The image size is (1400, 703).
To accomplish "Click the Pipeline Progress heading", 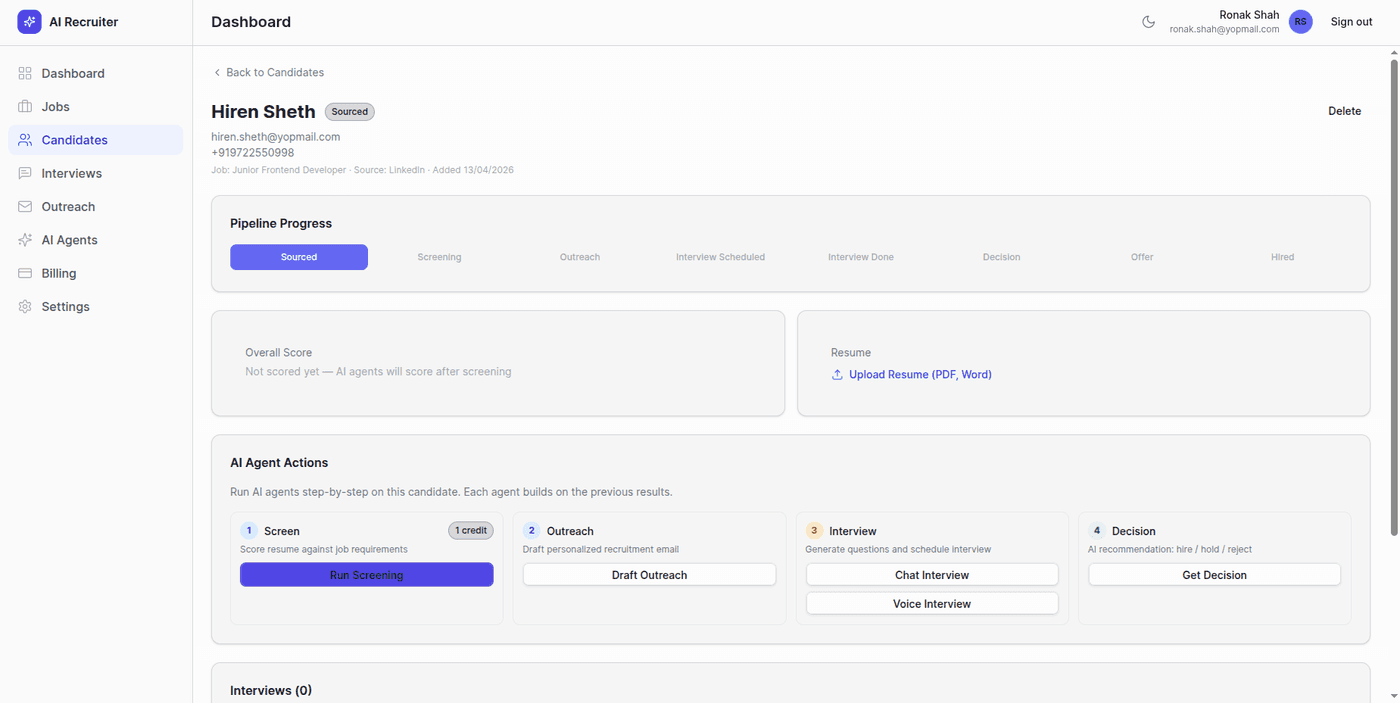I will pyautogui.click(x=281, y=224).
